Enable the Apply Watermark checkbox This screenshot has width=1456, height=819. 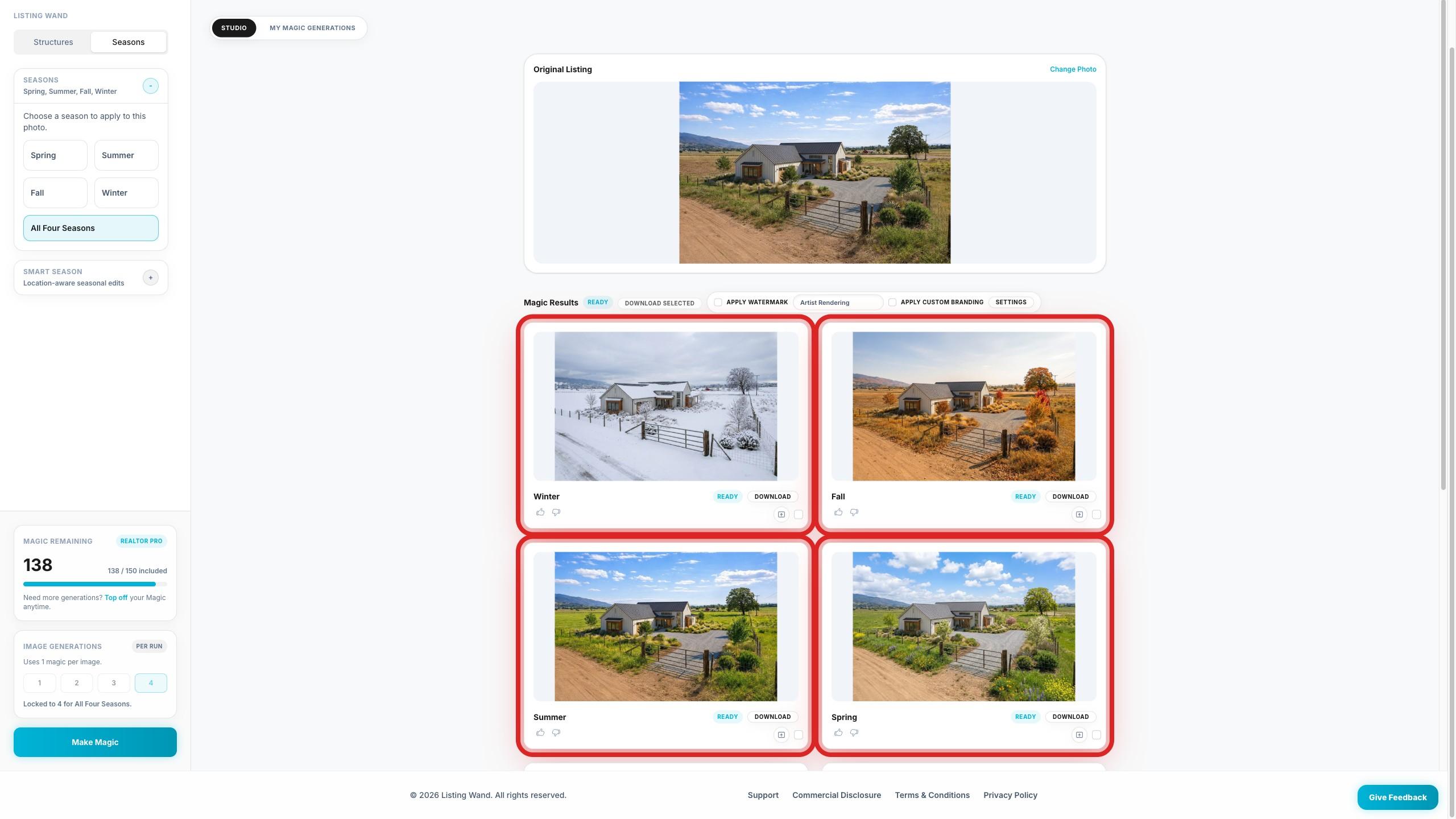tap(718, 303)
